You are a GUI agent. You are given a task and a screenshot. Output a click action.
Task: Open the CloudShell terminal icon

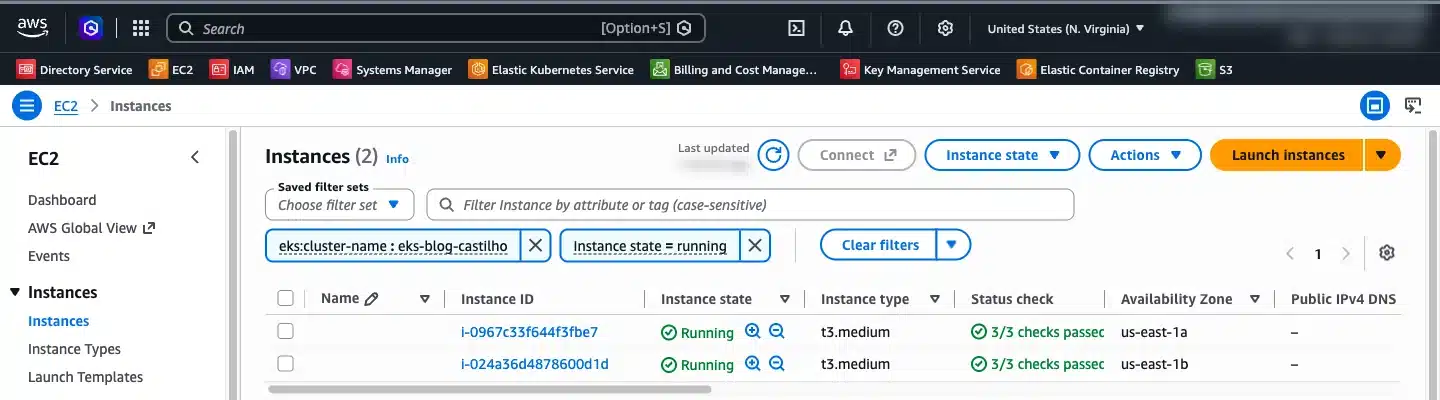pyautogui.click(x=797, y=28)
